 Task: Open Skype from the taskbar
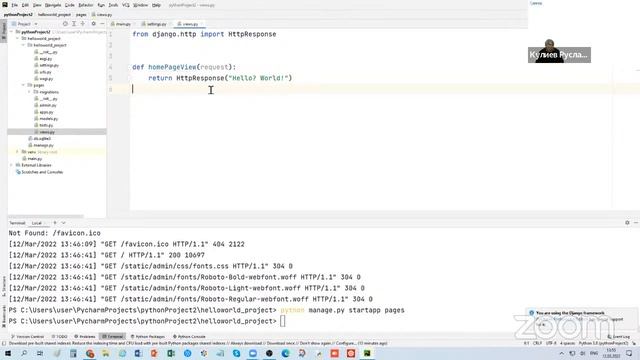pyautogui.click(x=236, y=353)
